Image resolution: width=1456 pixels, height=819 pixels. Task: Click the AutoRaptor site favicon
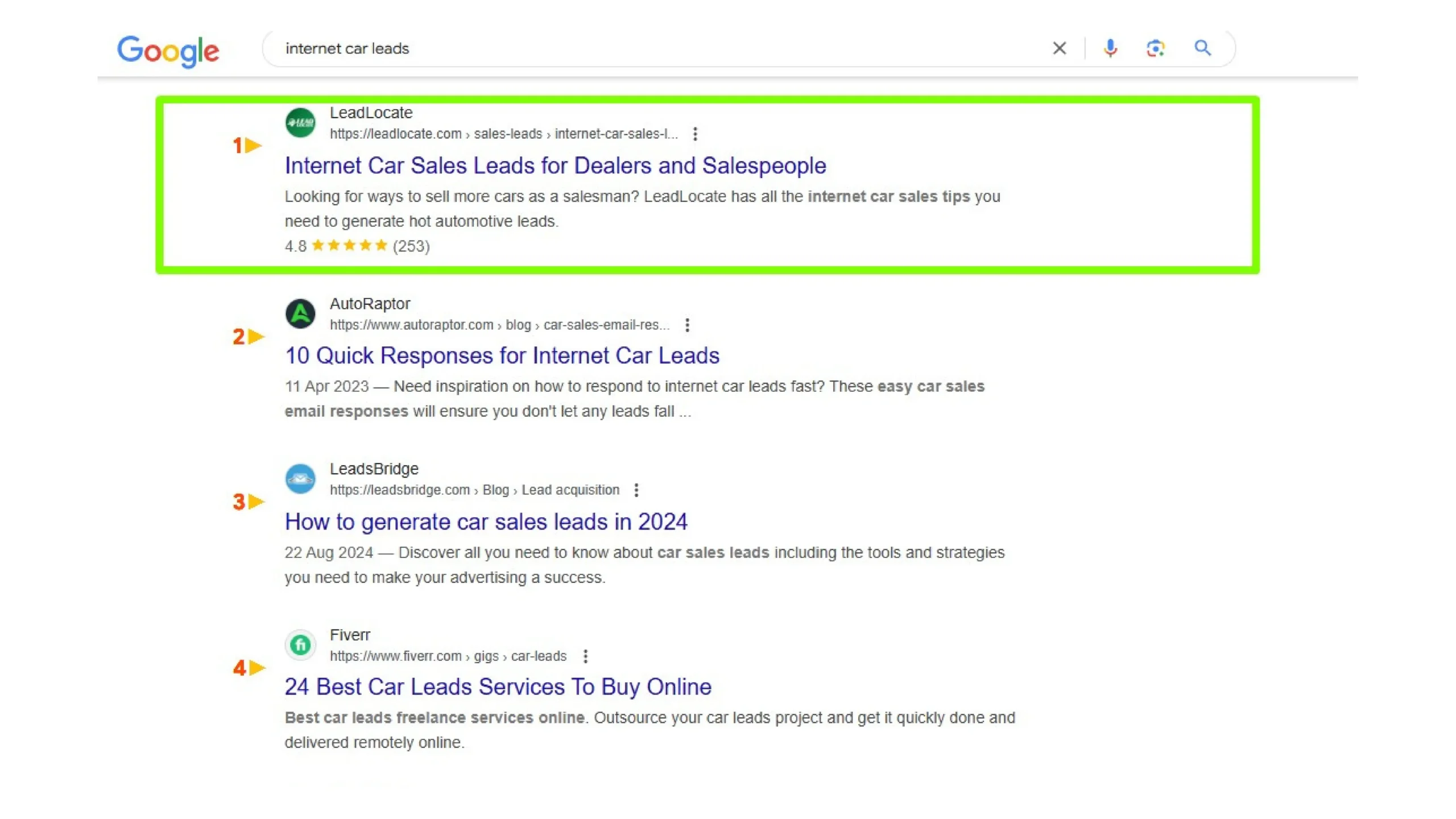(300, 314)
